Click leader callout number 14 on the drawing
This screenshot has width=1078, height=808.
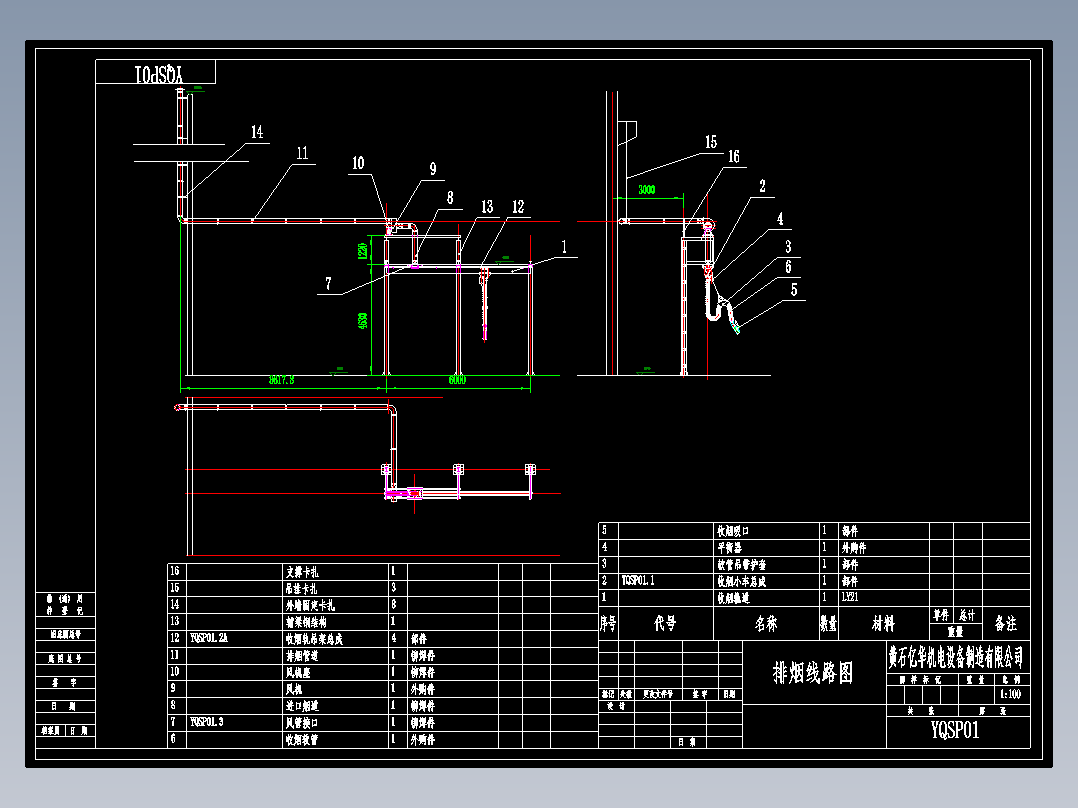coord(257,132)
